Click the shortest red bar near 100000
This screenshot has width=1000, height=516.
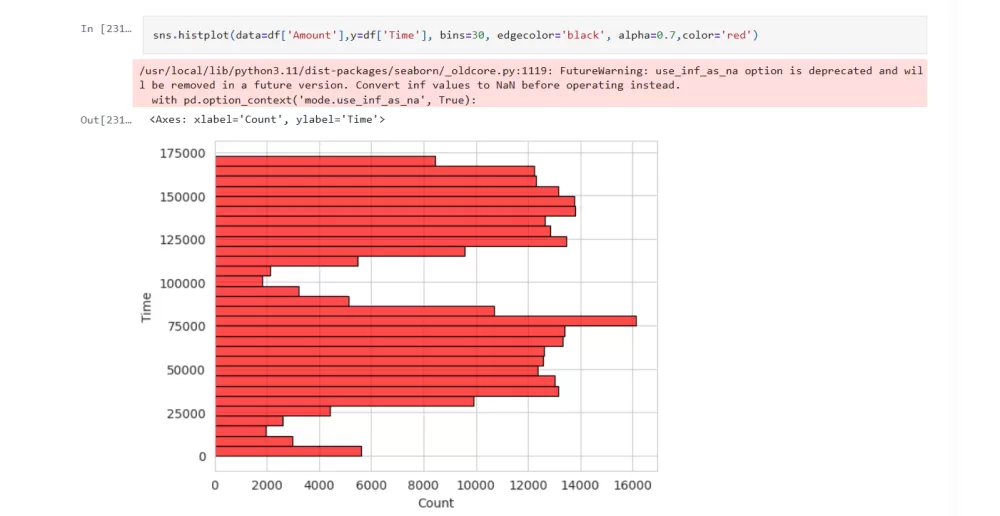pyautogui.click(x=239, y=281)
